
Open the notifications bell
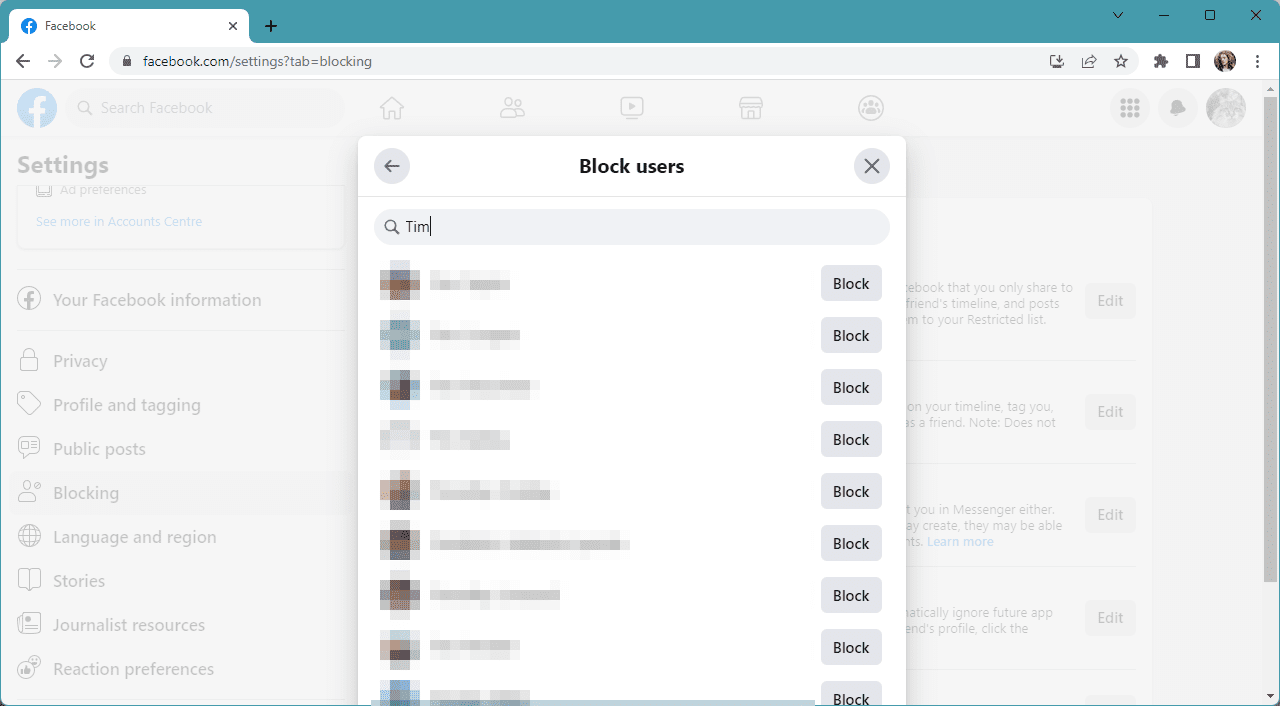[x=1178, y=108]
